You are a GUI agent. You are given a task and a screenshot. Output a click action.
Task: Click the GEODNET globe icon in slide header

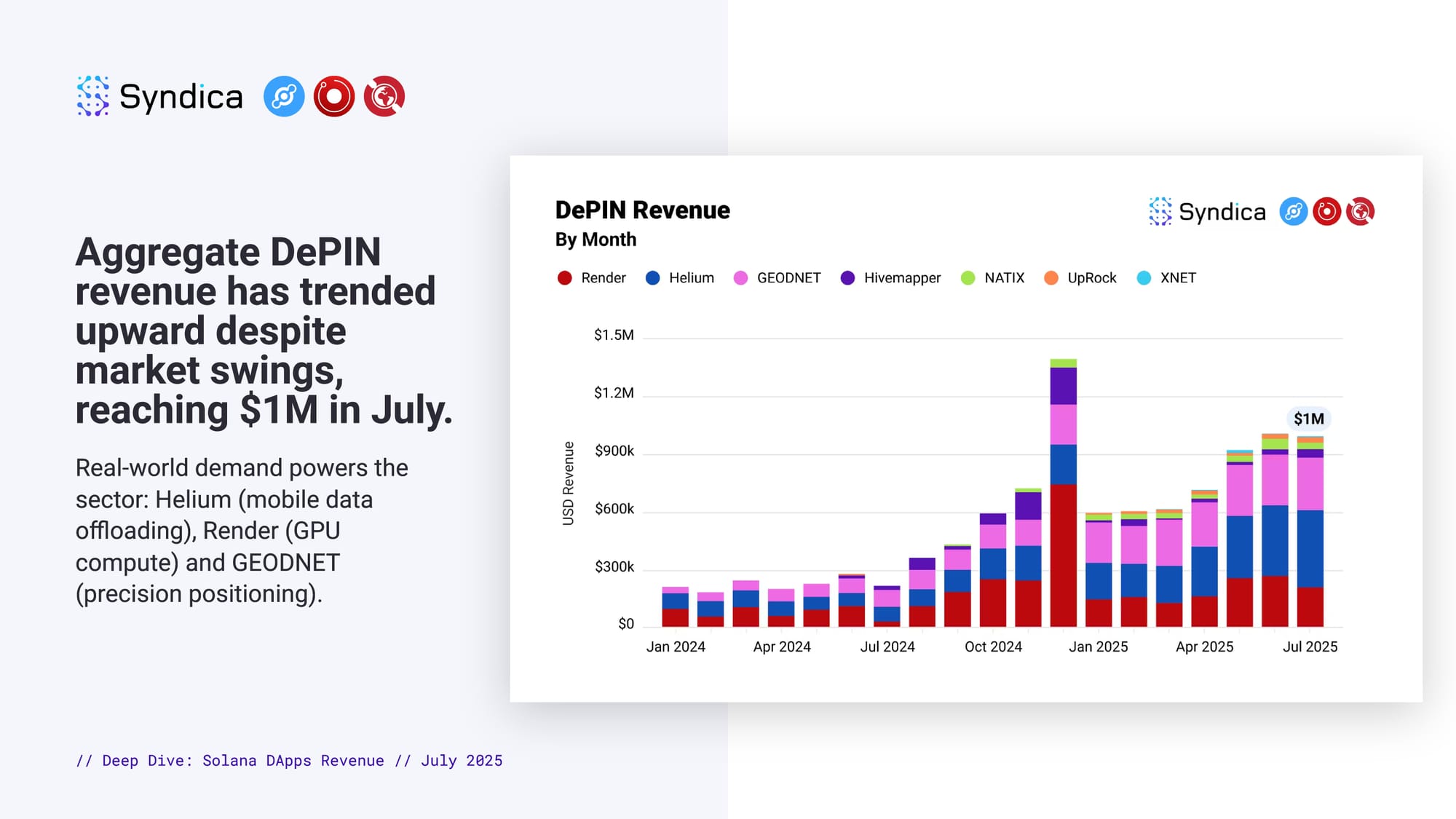tap(384, 96)
